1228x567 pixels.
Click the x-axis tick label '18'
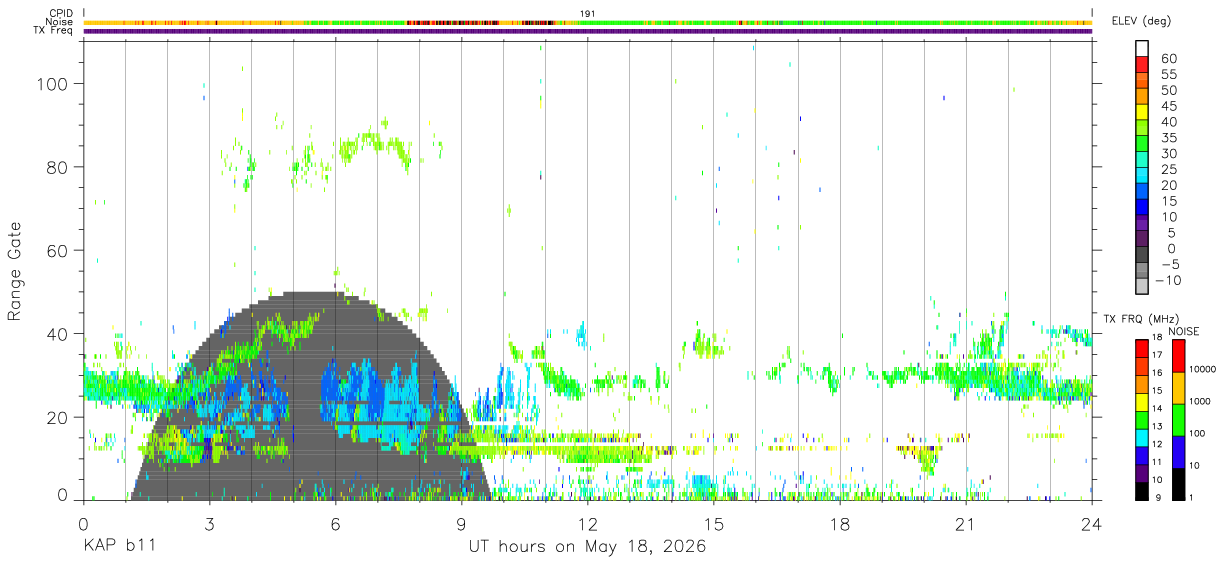click(839, 524)
